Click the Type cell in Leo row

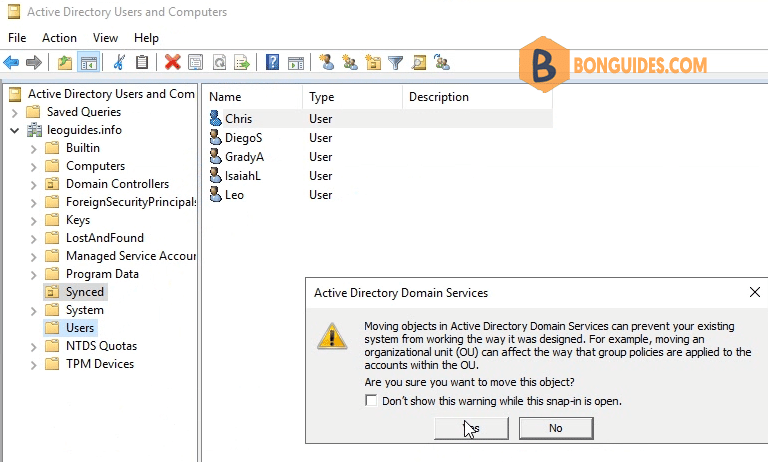click(x=320, y=195)
